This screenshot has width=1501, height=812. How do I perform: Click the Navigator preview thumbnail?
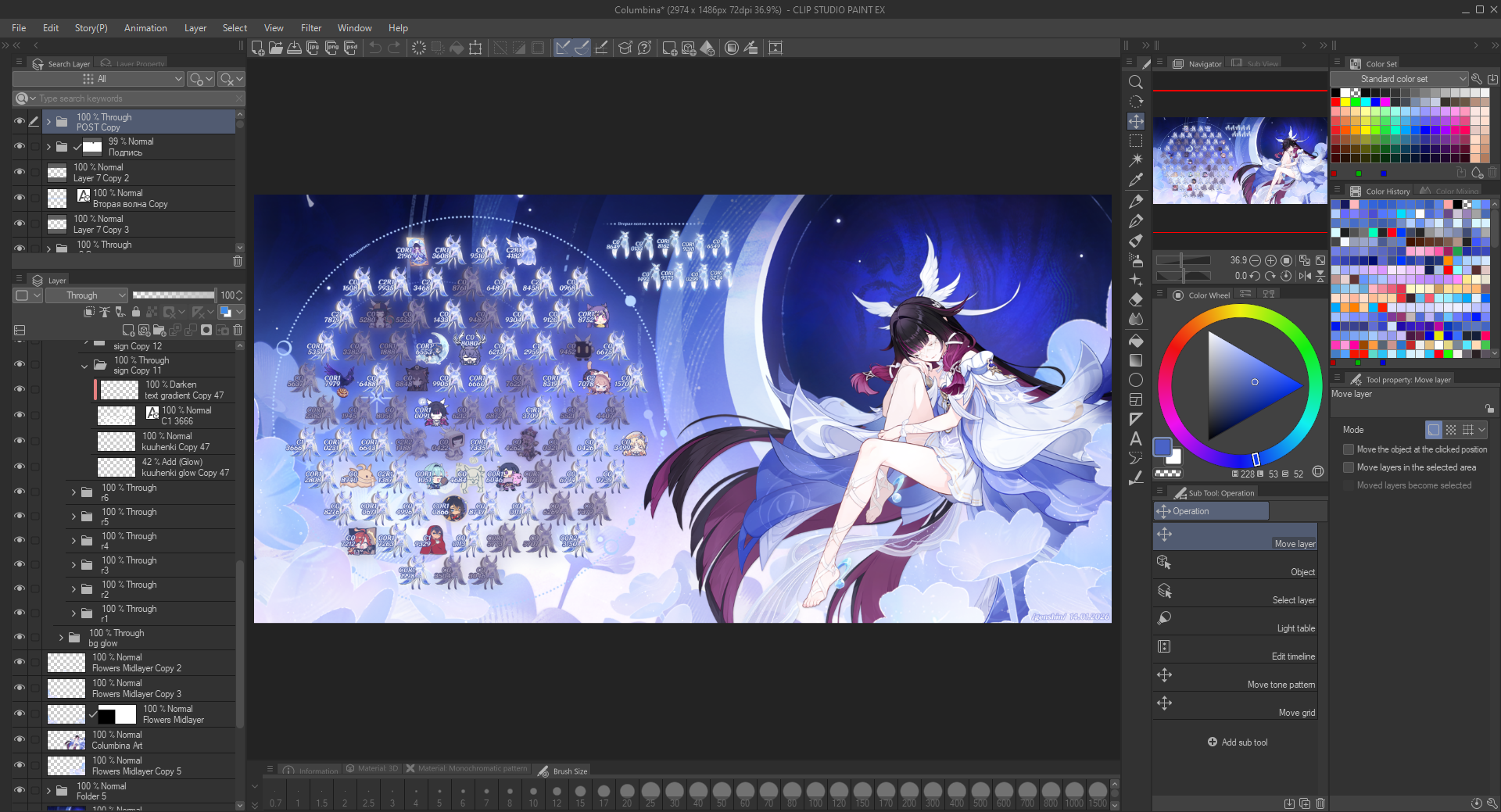[1240, 160]
